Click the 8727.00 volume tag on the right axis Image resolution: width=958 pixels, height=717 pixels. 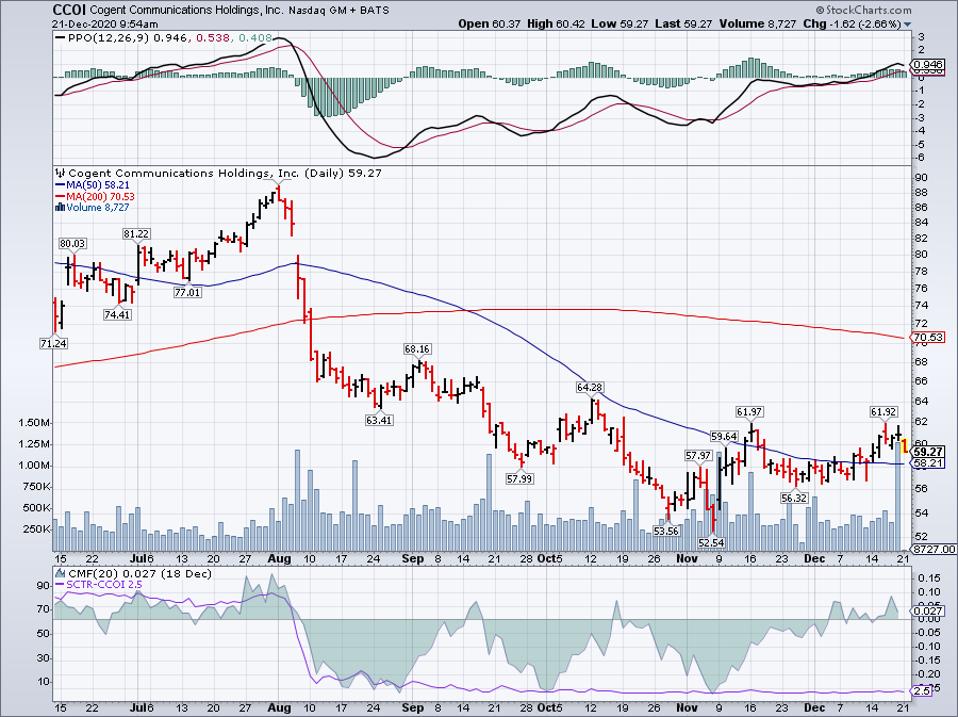tap(933, 550)
